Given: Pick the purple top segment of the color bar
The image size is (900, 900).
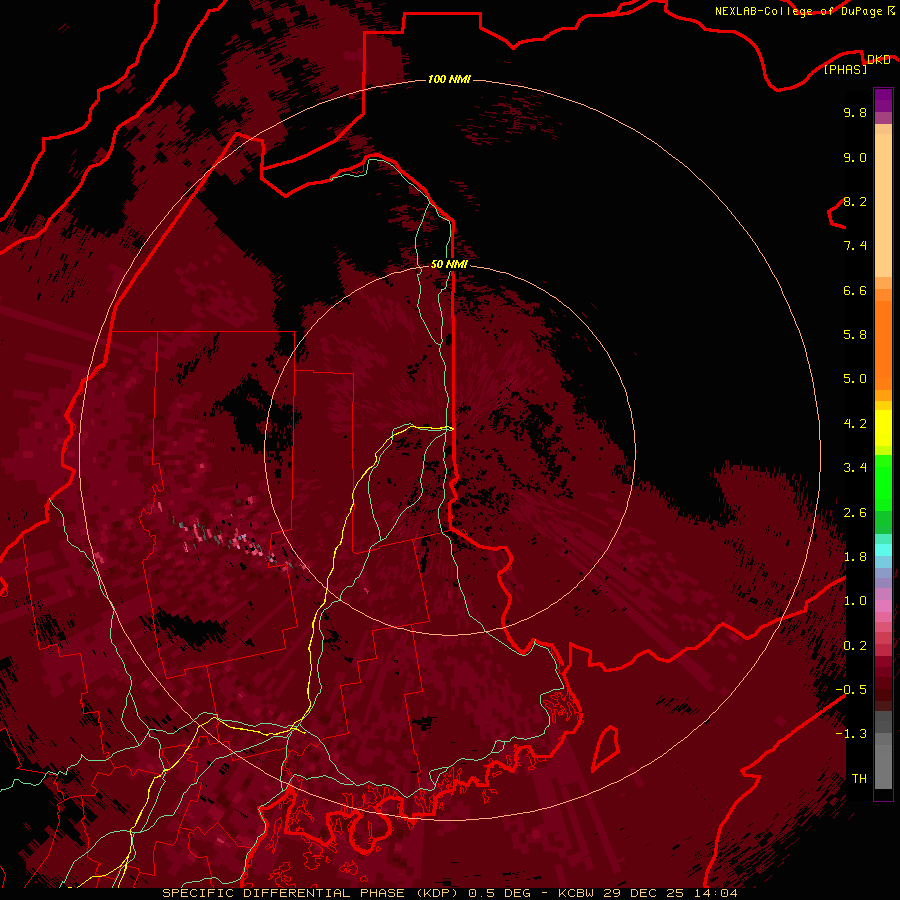Looking at the screenshot, I should pos(883,100).
